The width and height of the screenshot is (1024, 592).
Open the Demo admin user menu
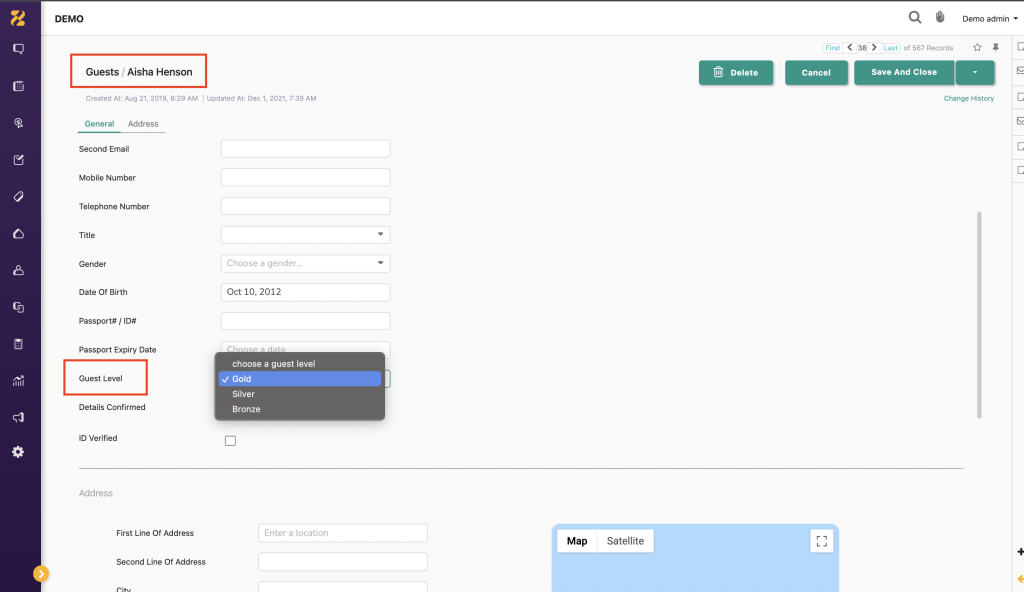(989, 18)
